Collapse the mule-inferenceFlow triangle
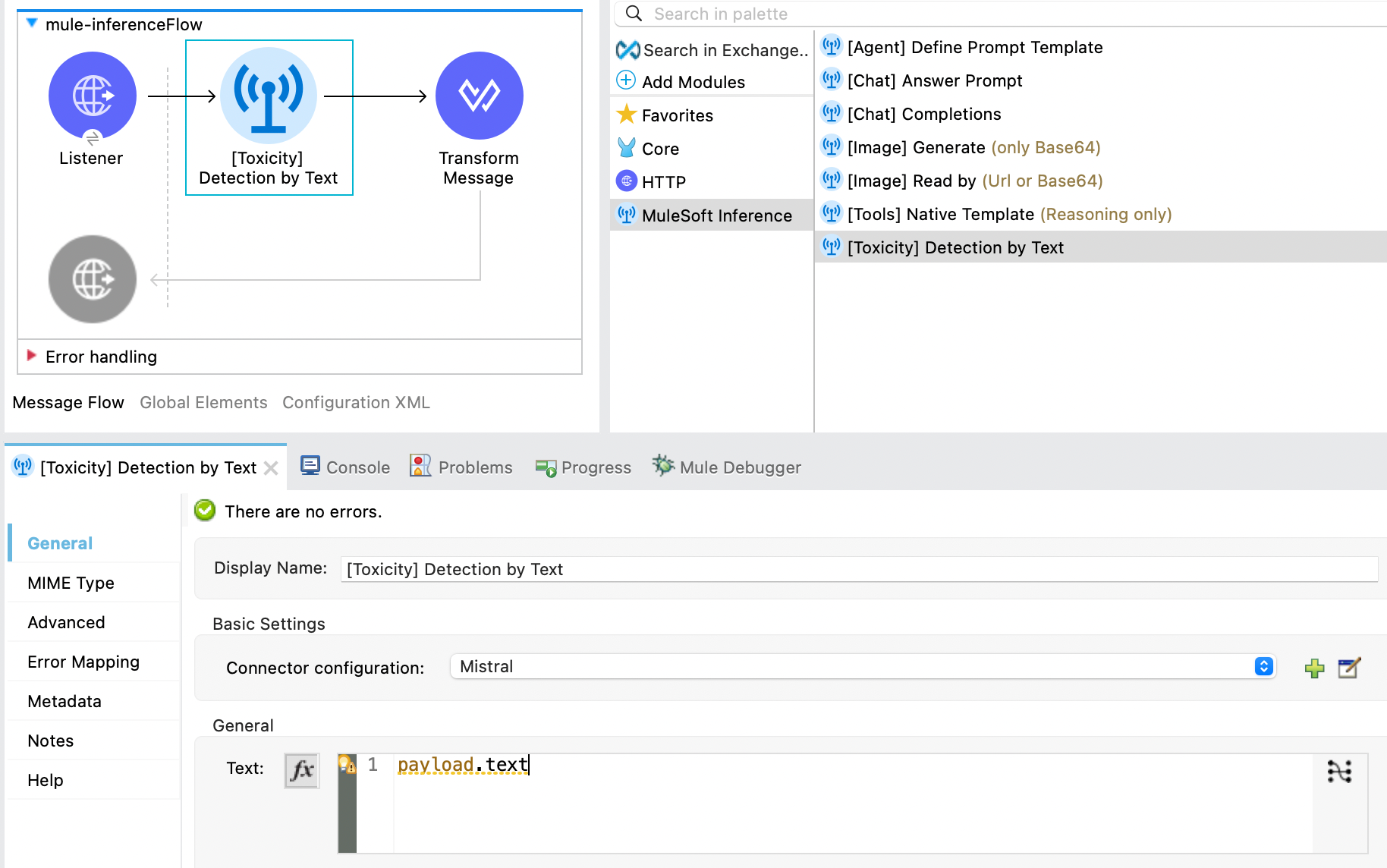The width and height of the screenshot is (1387, 868). coord(32,24)
